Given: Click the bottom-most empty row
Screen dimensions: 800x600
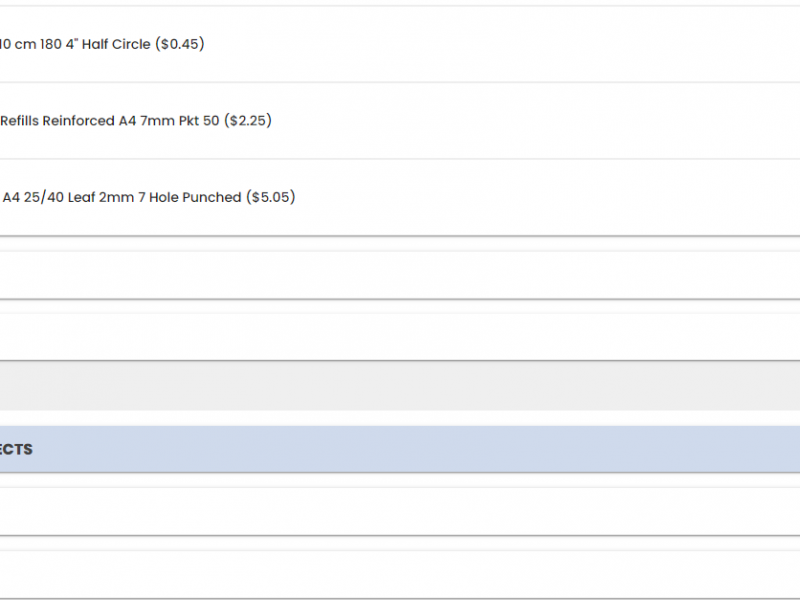Looking at the screenshot, I should click(x=400, y=574).
